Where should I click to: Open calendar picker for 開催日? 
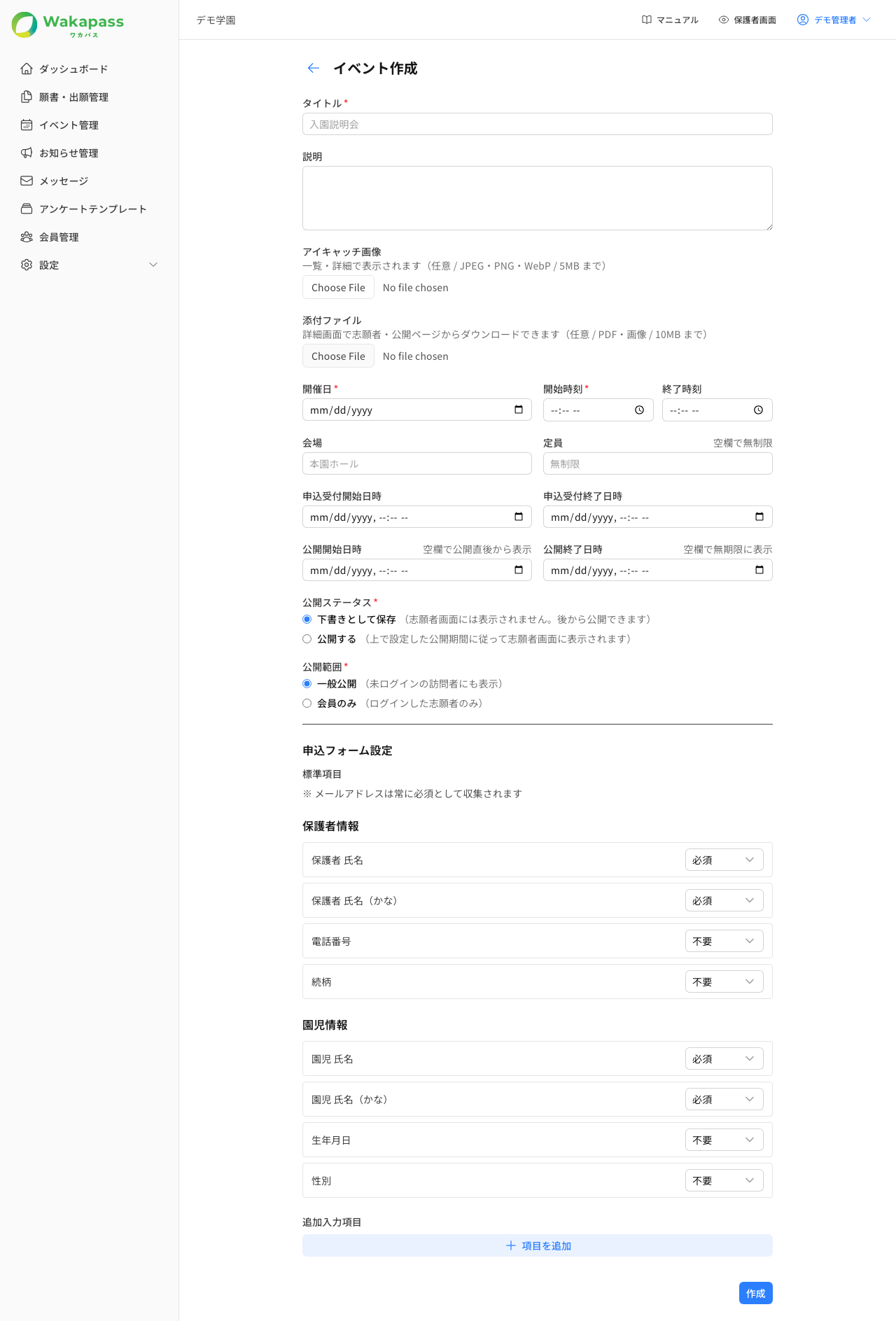(x=519, y=410)
